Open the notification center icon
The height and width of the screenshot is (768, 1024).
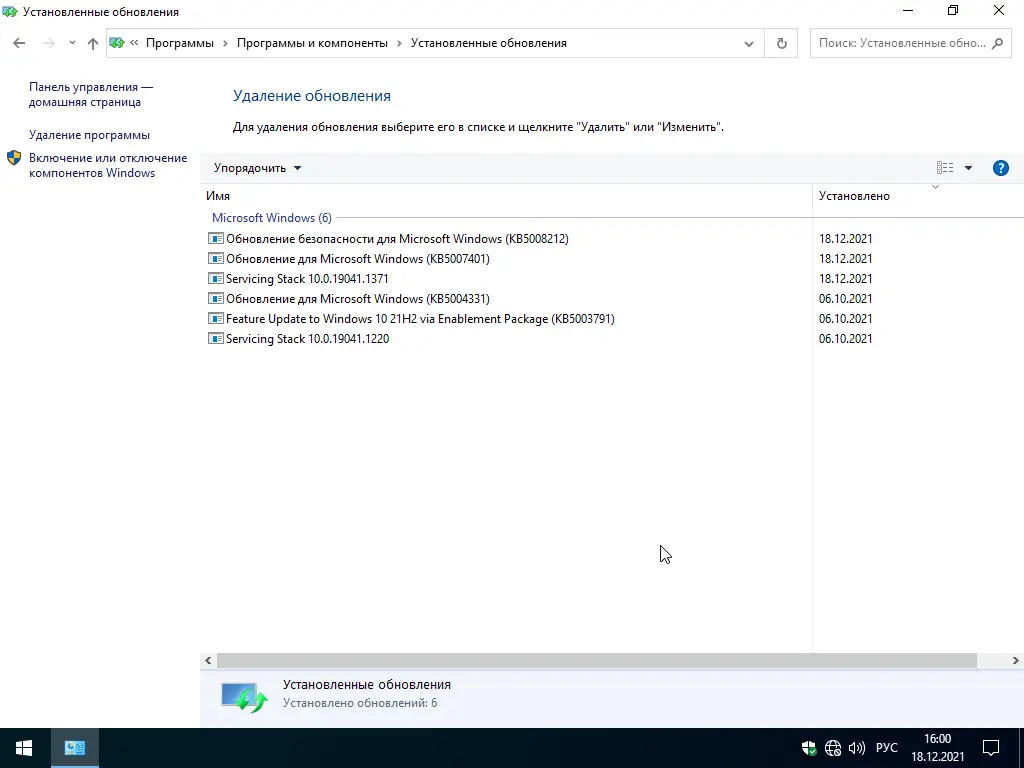(x=991, y=748)
